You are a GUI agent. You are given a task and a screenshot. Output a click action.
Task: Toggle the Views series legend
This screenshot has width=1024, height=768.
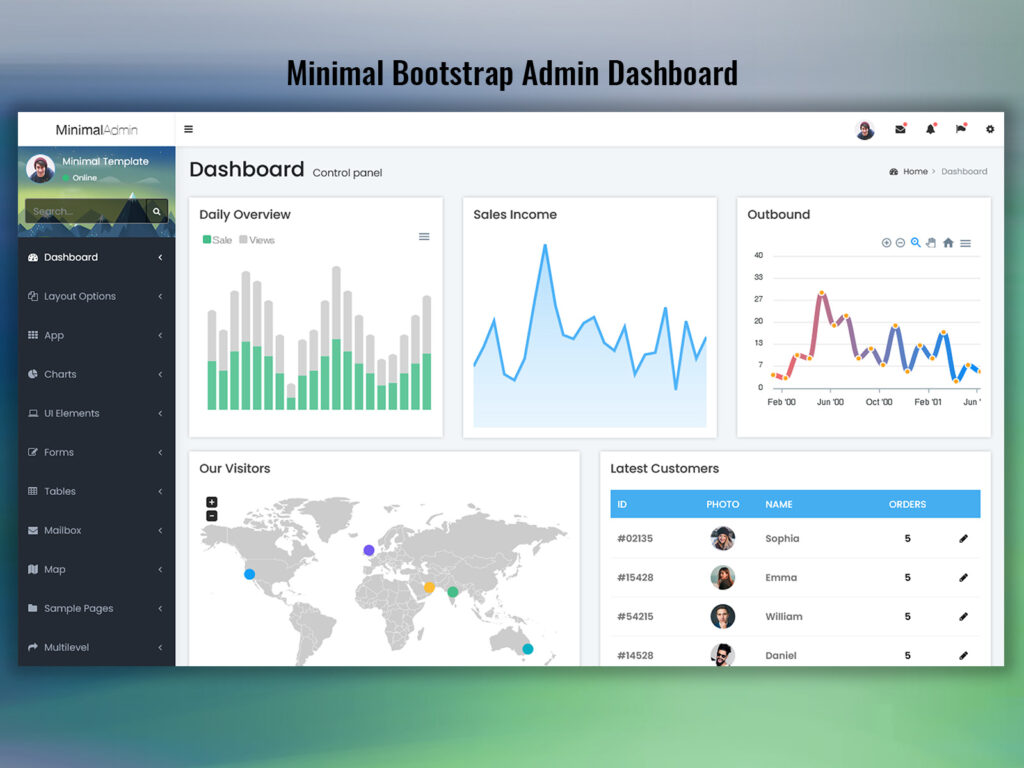click(x=257, y=240)
